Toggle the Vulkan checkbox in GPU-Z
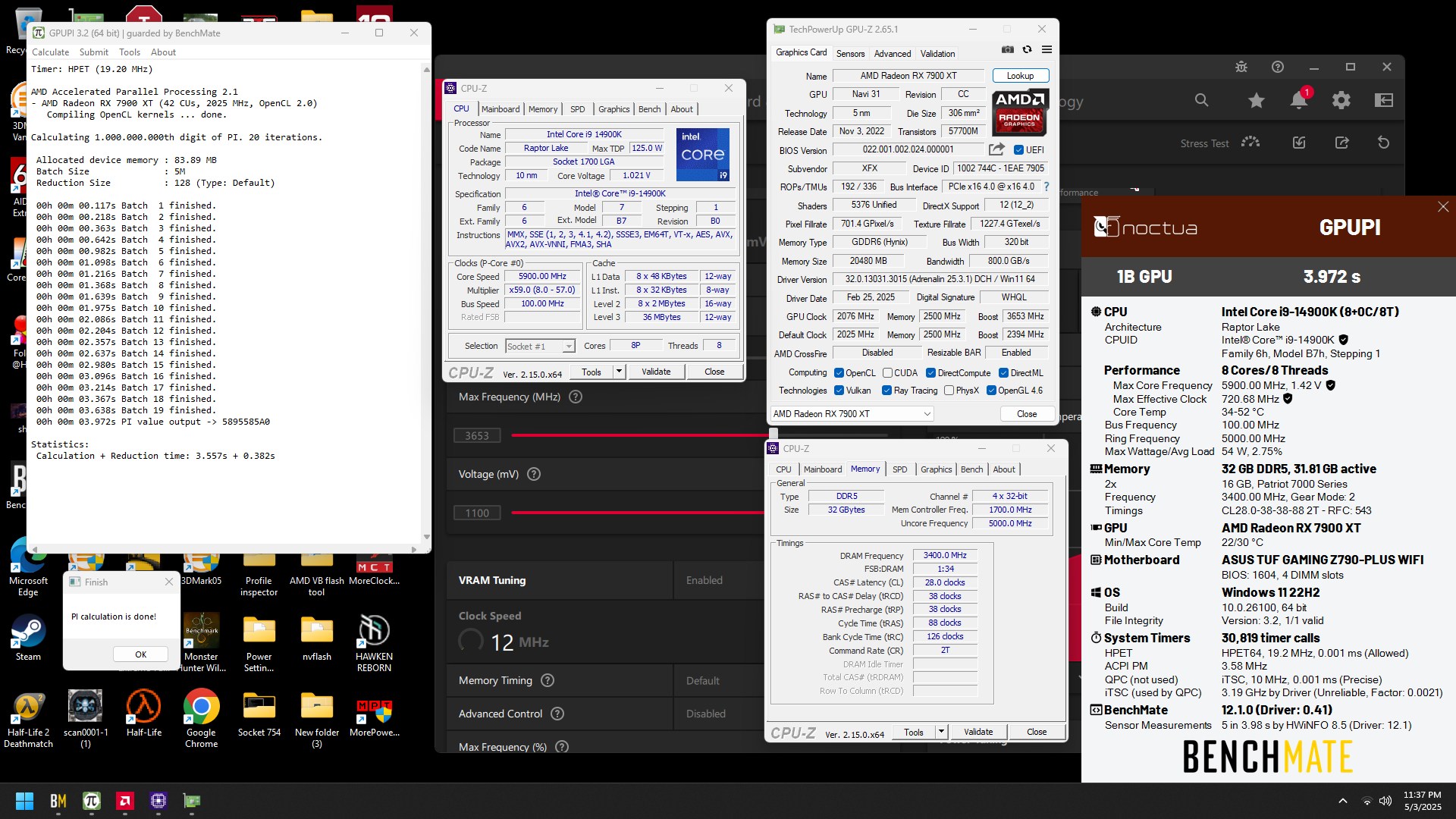This screenshot has width=1456, height=819. (839, 391)
